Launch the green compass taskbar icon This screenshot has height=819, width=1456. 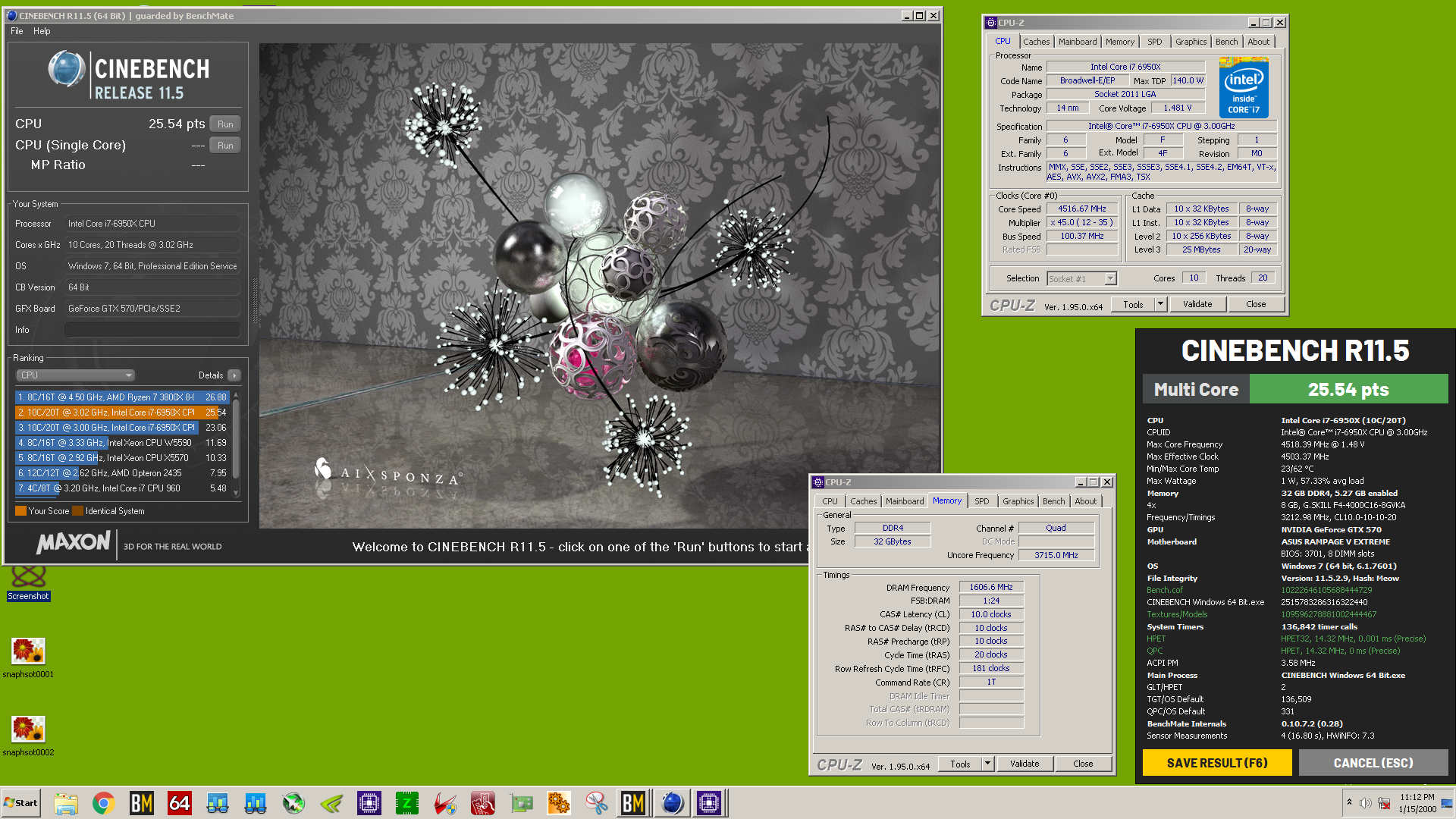tap(293, 803)
